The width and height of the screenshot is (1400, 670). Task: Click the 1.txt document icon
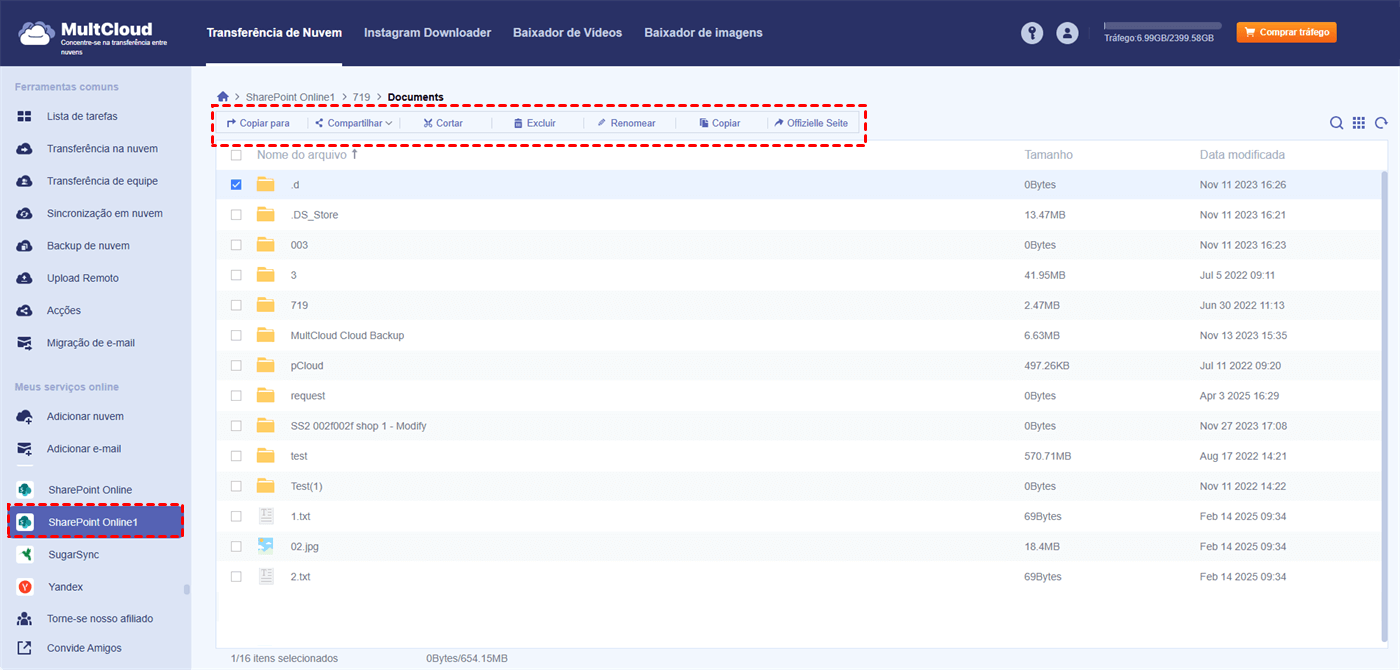coord(265,516)
